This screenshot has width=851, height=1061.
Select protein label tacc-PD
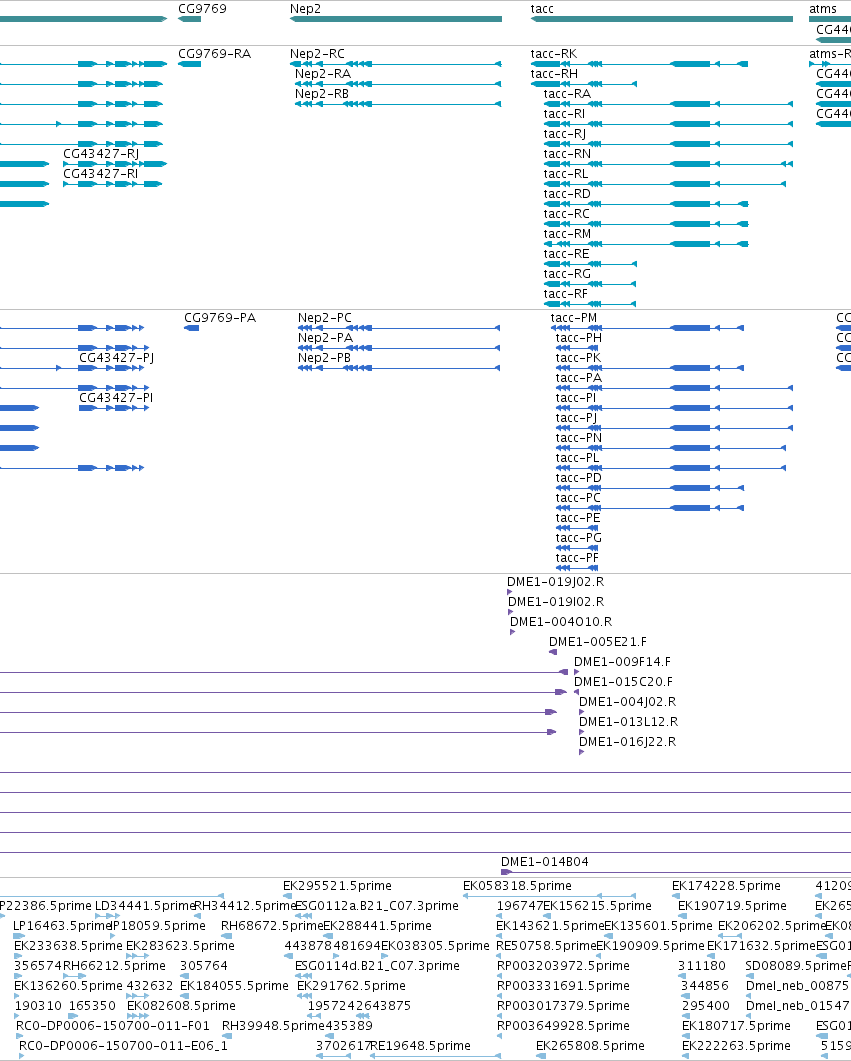[x=578, y=478]
